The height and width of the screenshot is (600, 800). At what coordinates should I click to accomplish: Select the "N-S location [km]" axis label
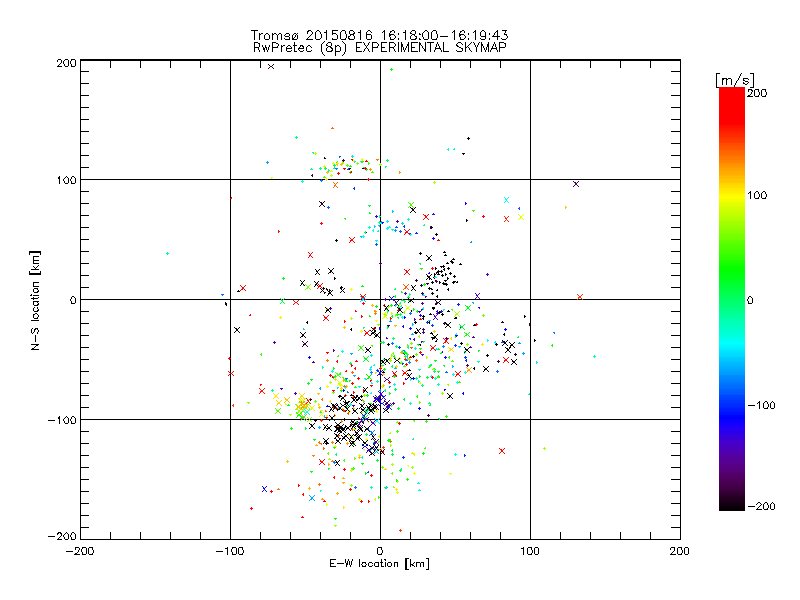pyautogui.click(x=35, y=300)
